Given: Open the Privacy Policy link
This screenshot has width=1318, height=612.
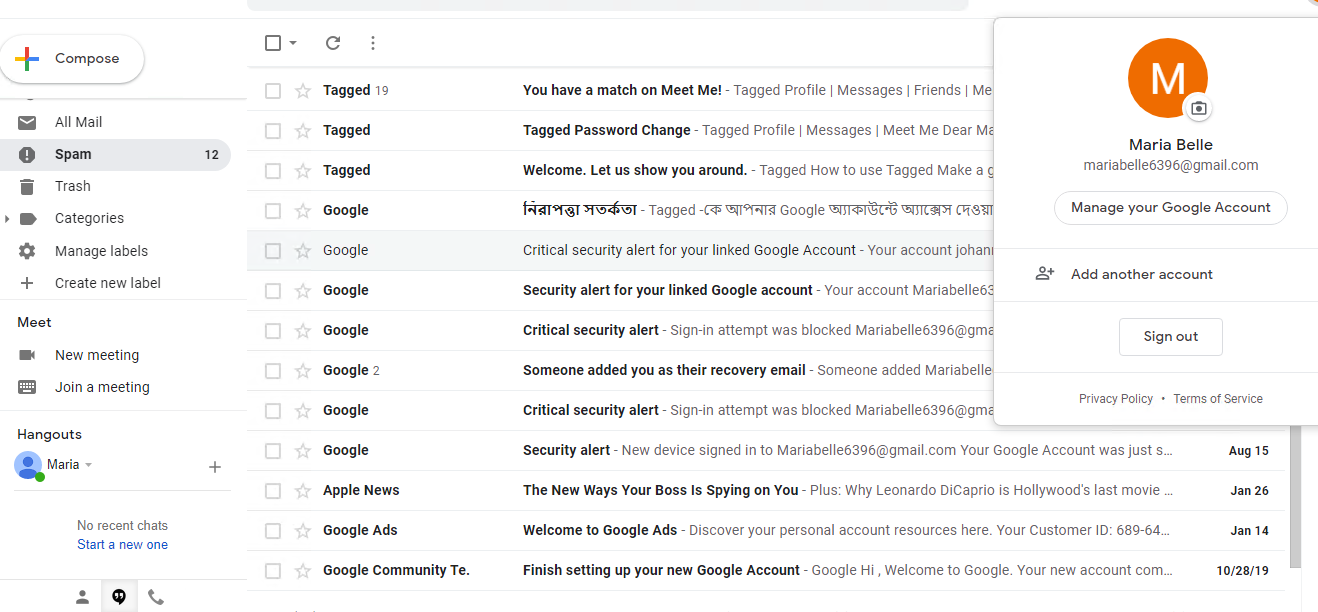Looking at the screenshot, I should click(1116, 399).
